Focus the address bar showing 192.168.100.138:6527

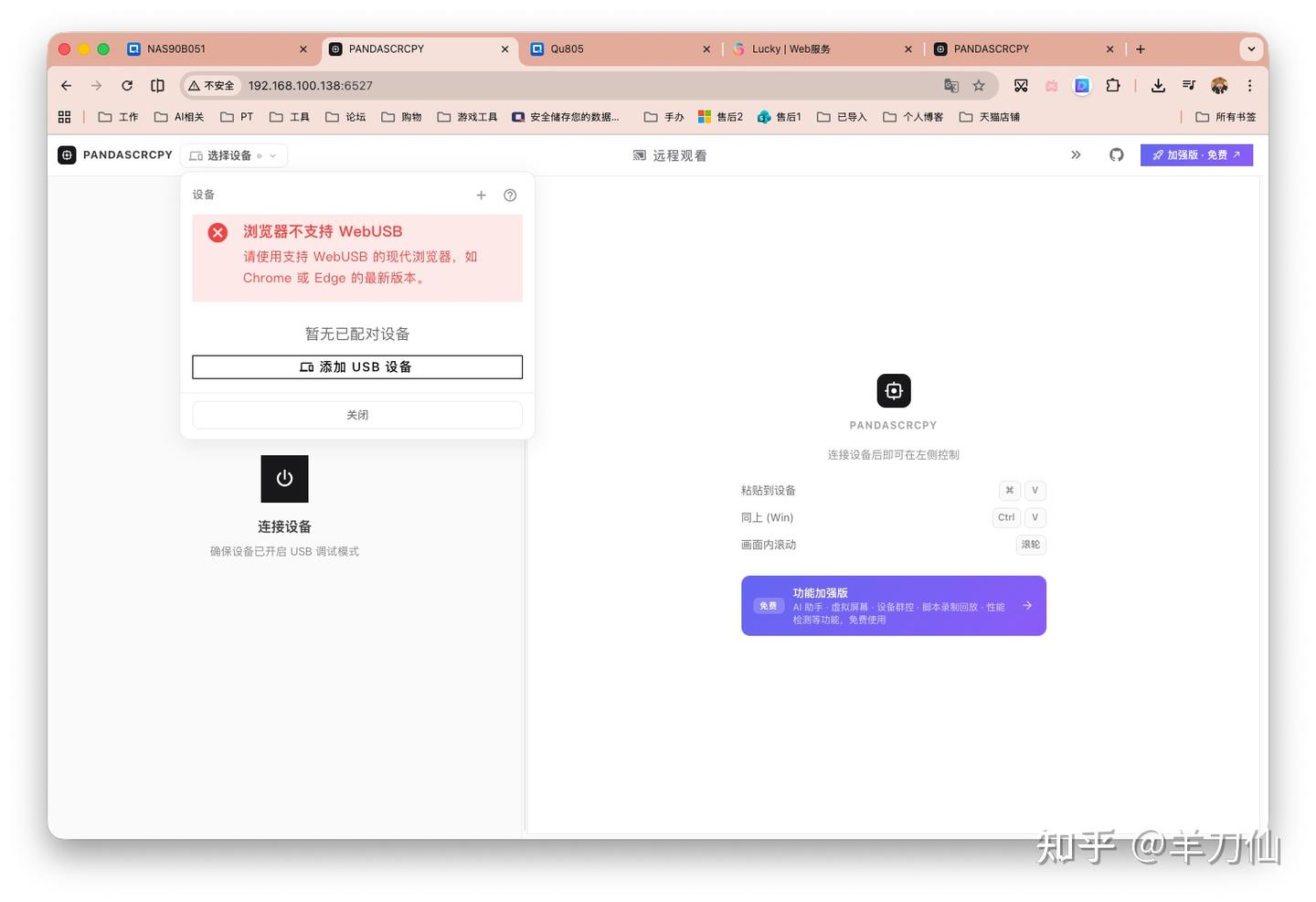point(589,86)
